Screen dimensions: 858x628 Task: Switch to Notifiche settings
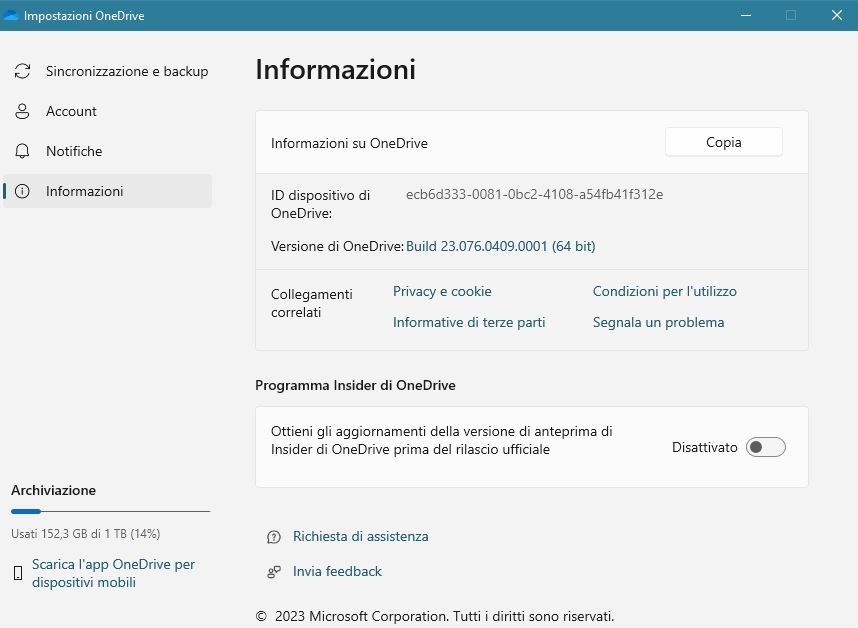(108, 151)
